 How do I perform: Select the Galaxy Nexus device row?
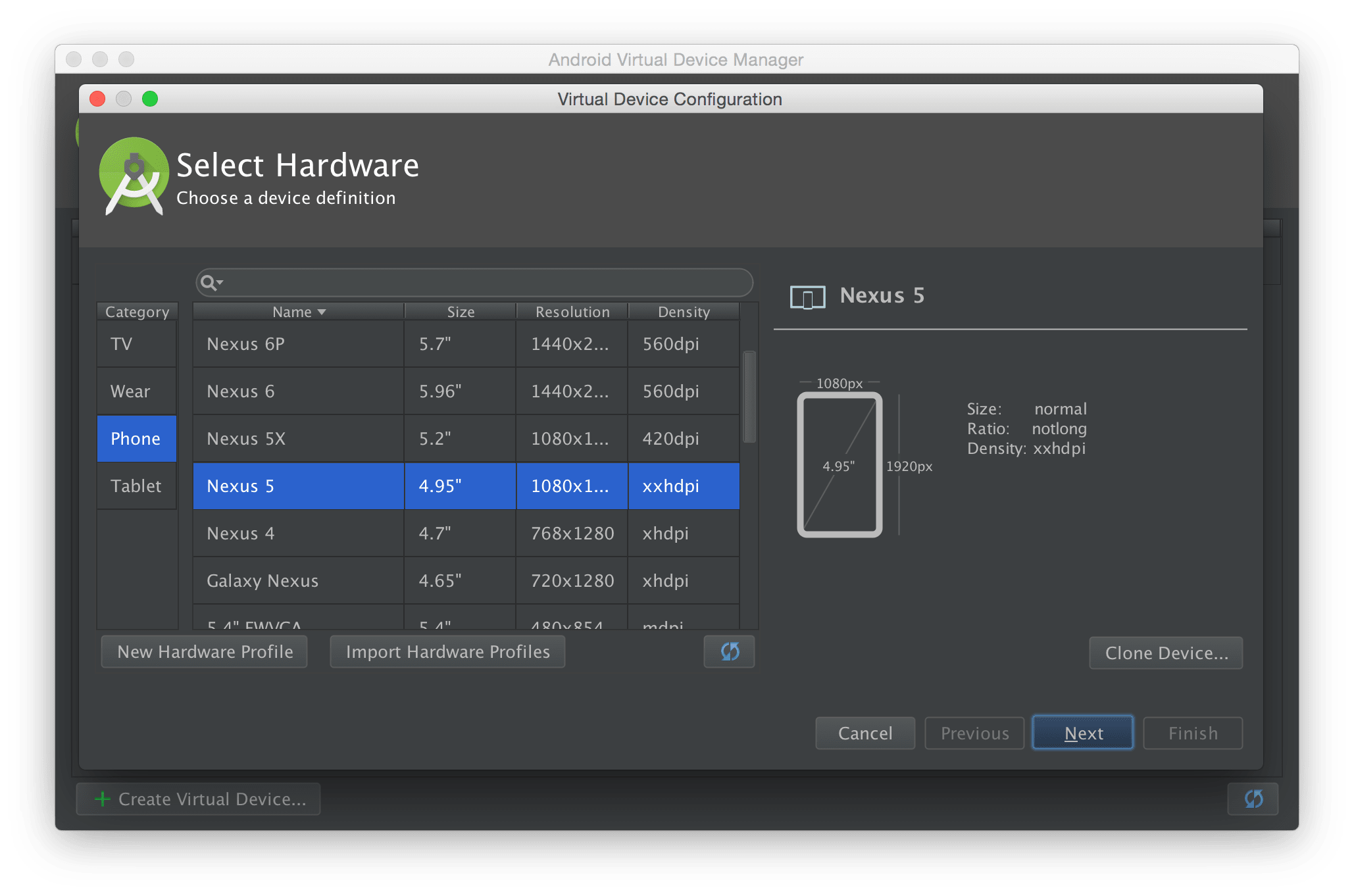[466, 581]
